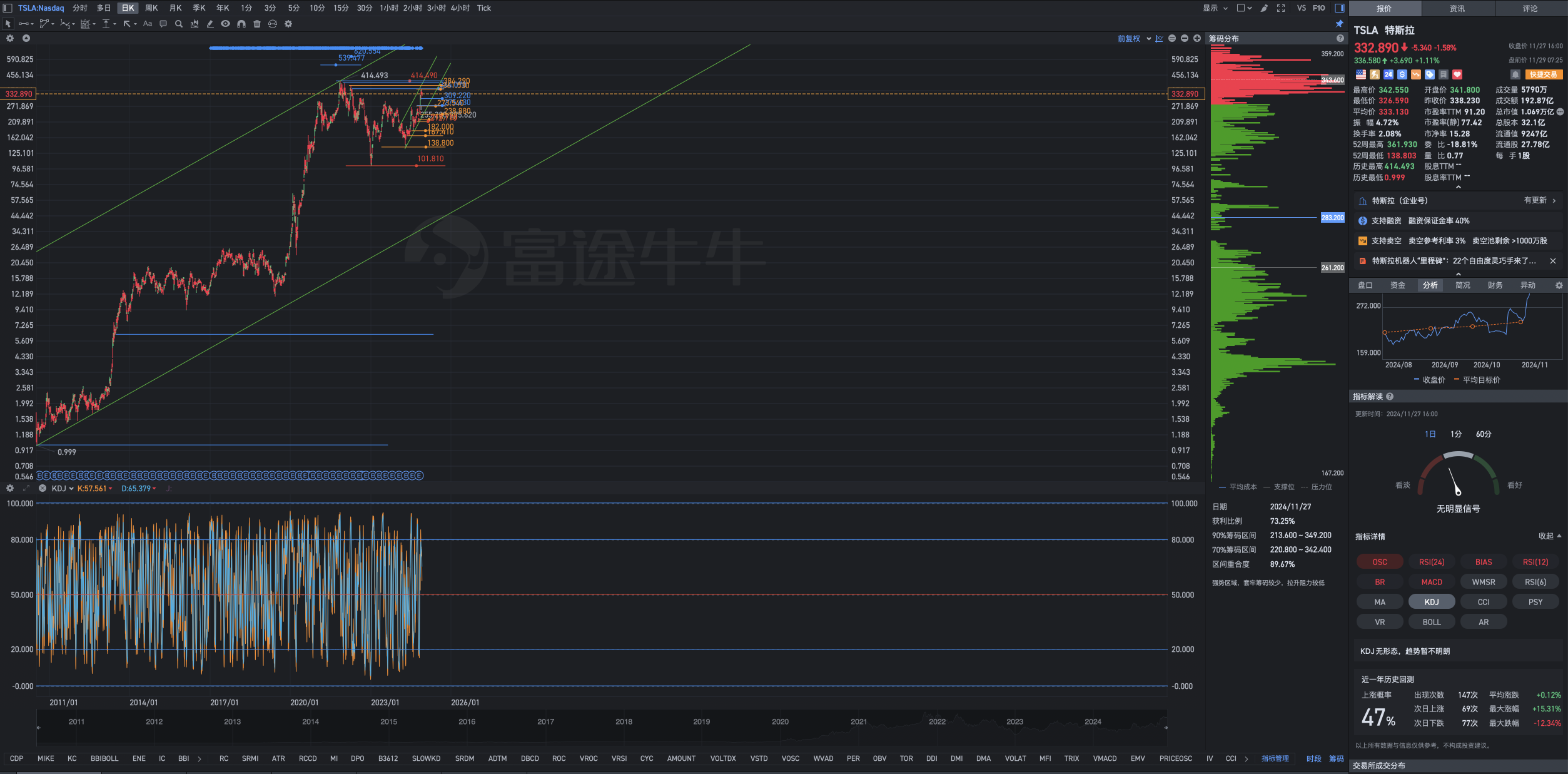Click the VS comparison button
This screenshot has width=1568, height=774.
tap(1301, 8)
